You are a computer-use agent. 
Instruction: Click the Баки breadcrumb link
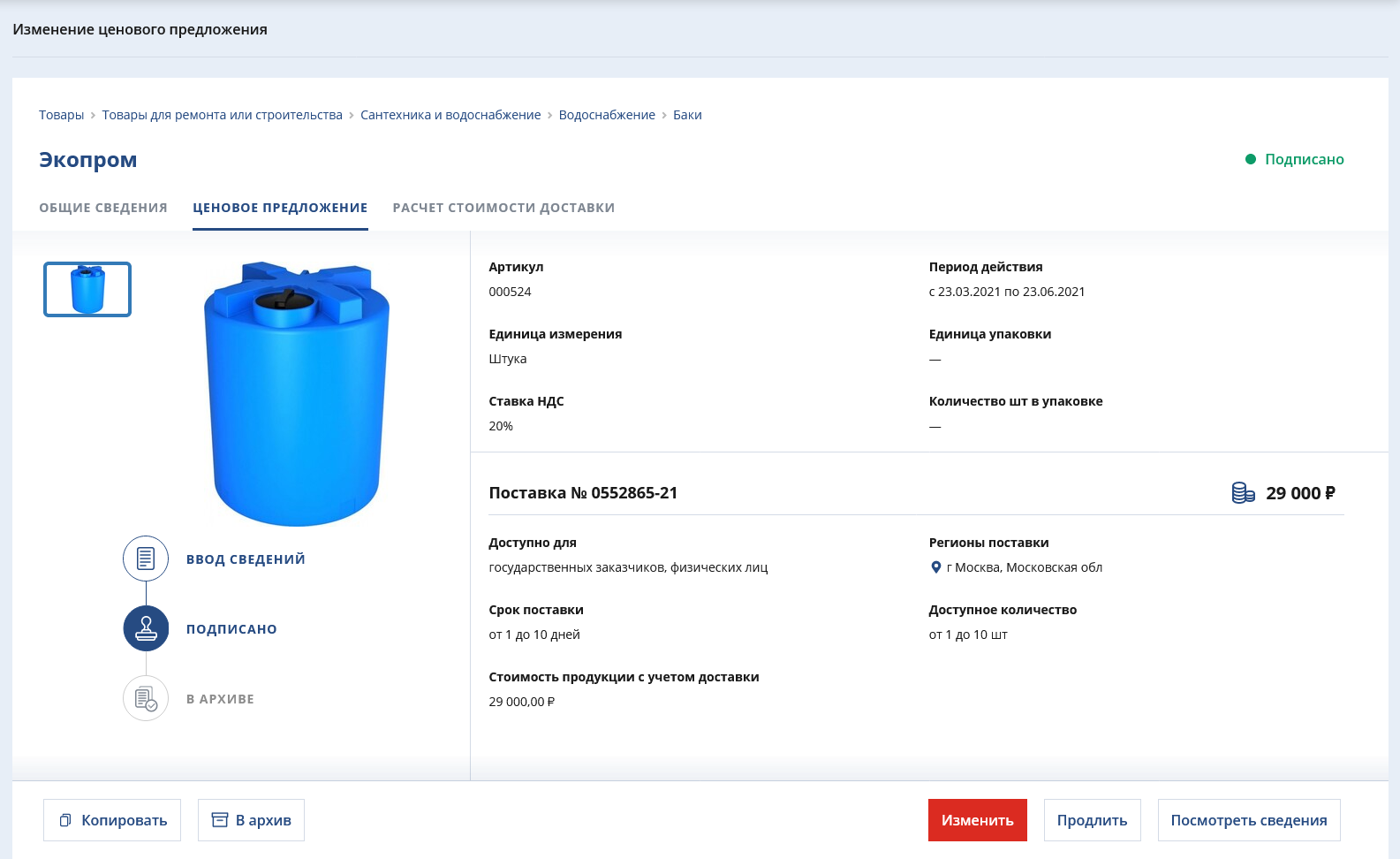(687, 115)
